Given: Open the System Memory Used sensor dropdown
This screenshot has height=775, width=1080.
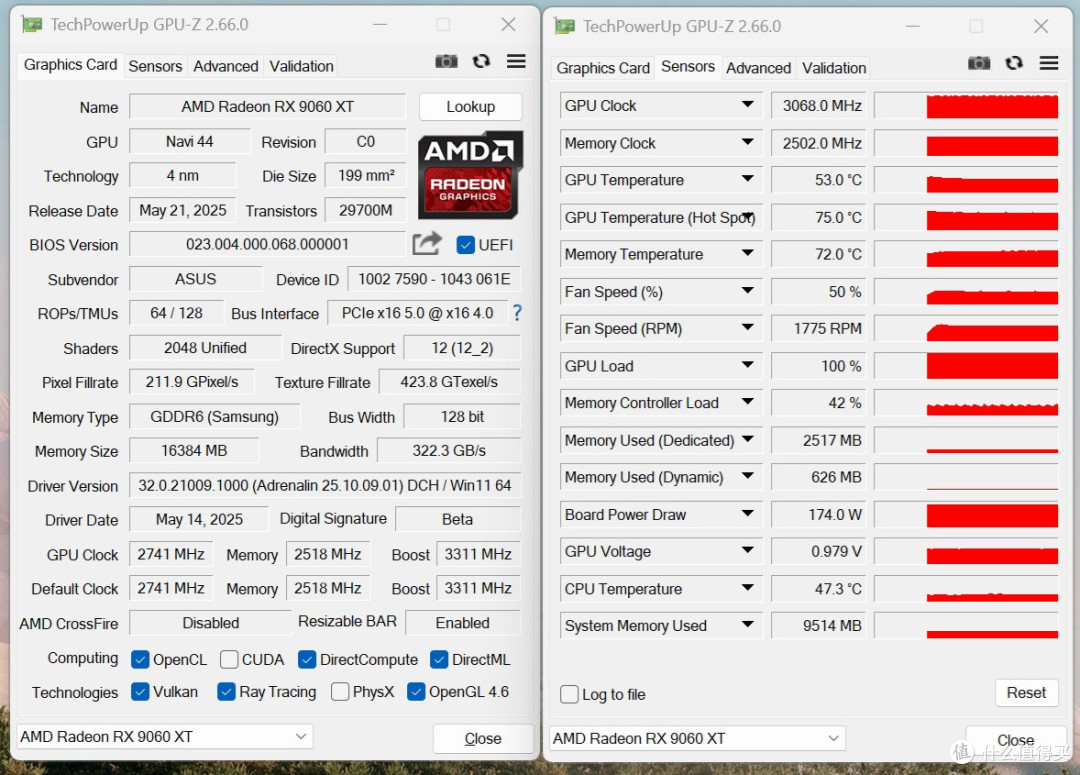Looking at the screenshot, I should click(x=747, y=625).
